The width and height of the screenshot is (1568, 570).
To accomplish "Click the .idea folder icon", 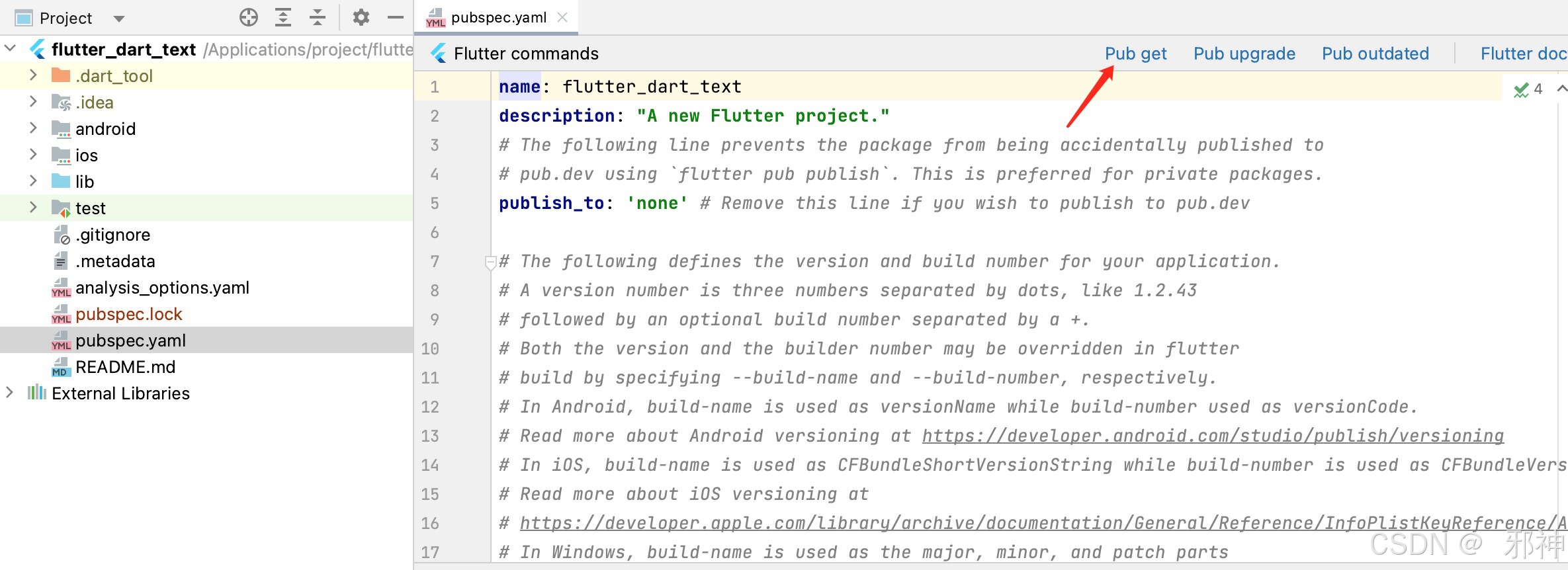I will click(61, 102).
